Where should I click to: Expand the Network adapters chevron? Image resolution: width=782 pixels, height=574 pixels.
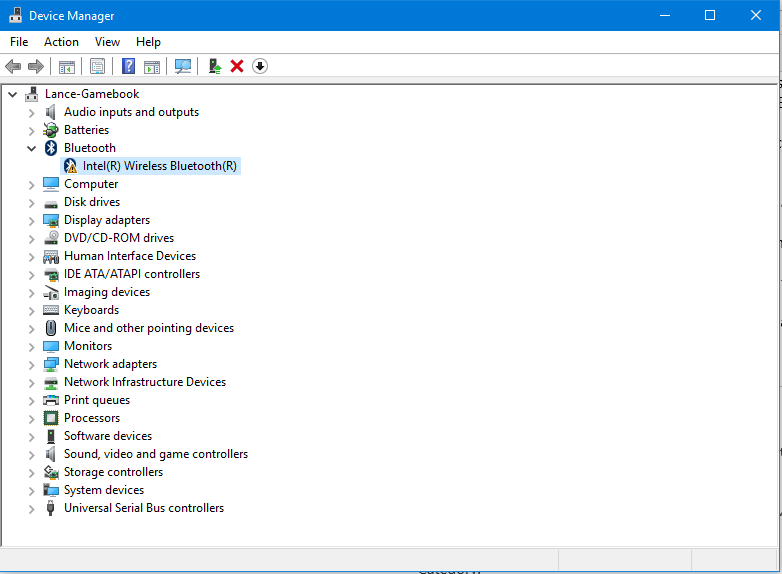point(31,365)
